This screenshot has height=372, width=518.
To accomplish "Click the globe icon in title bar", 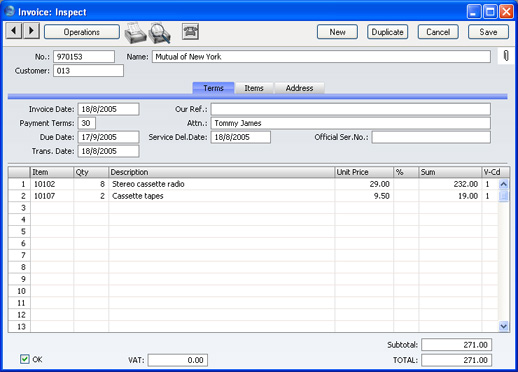I will (9, 11).
